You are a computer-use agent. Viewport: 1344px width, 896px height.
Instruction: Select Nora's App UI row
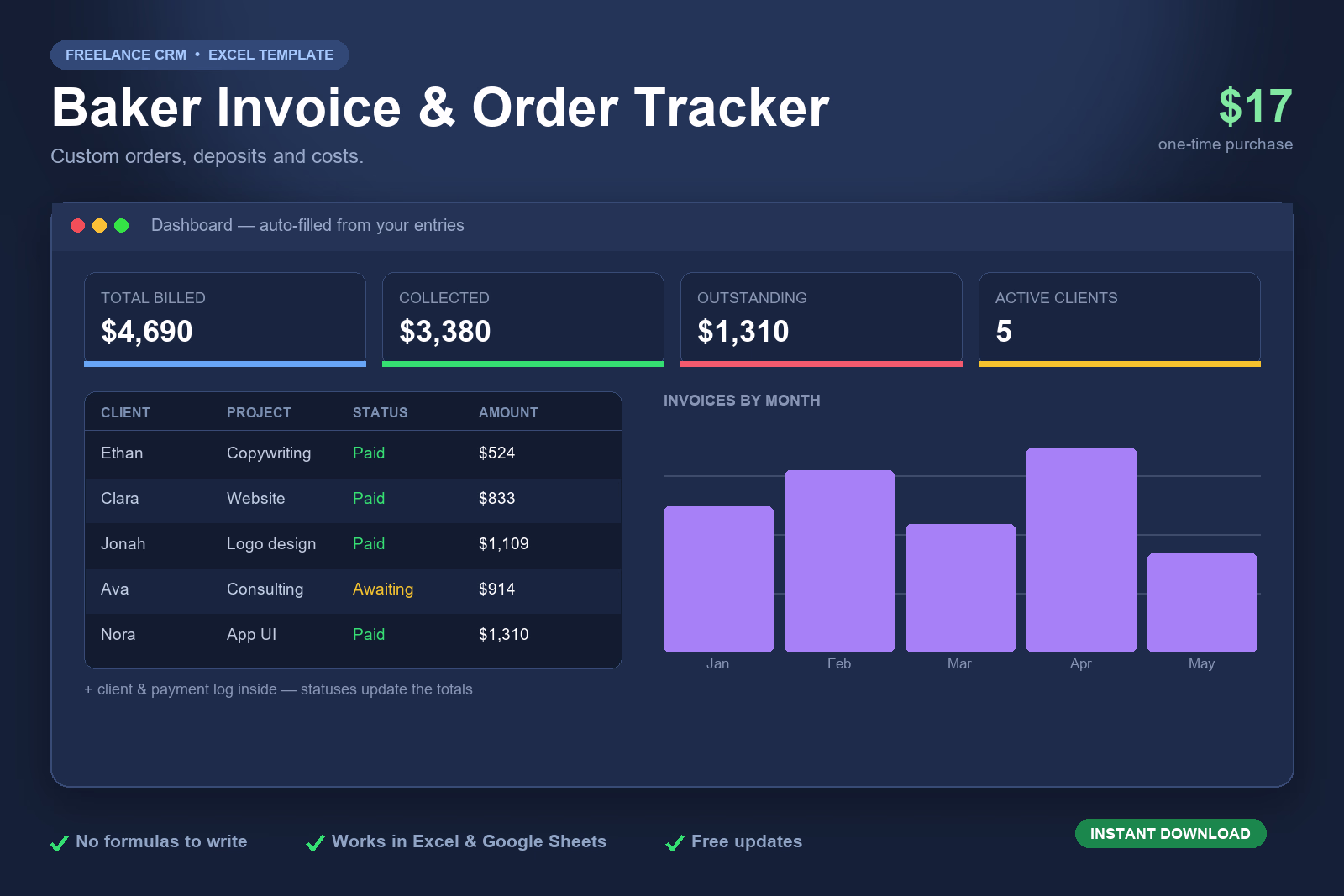pyautogui.click(x=353, y=635)
